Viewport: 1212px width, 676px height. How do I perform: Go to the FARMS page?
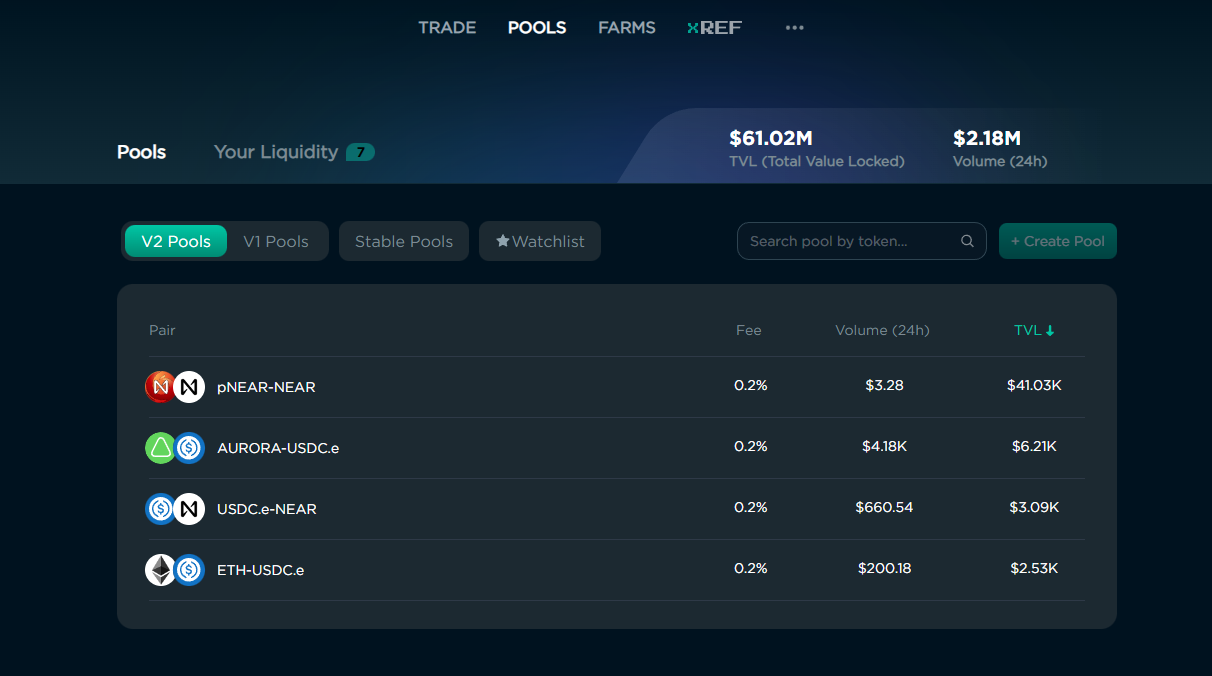(x=627, y=28)
